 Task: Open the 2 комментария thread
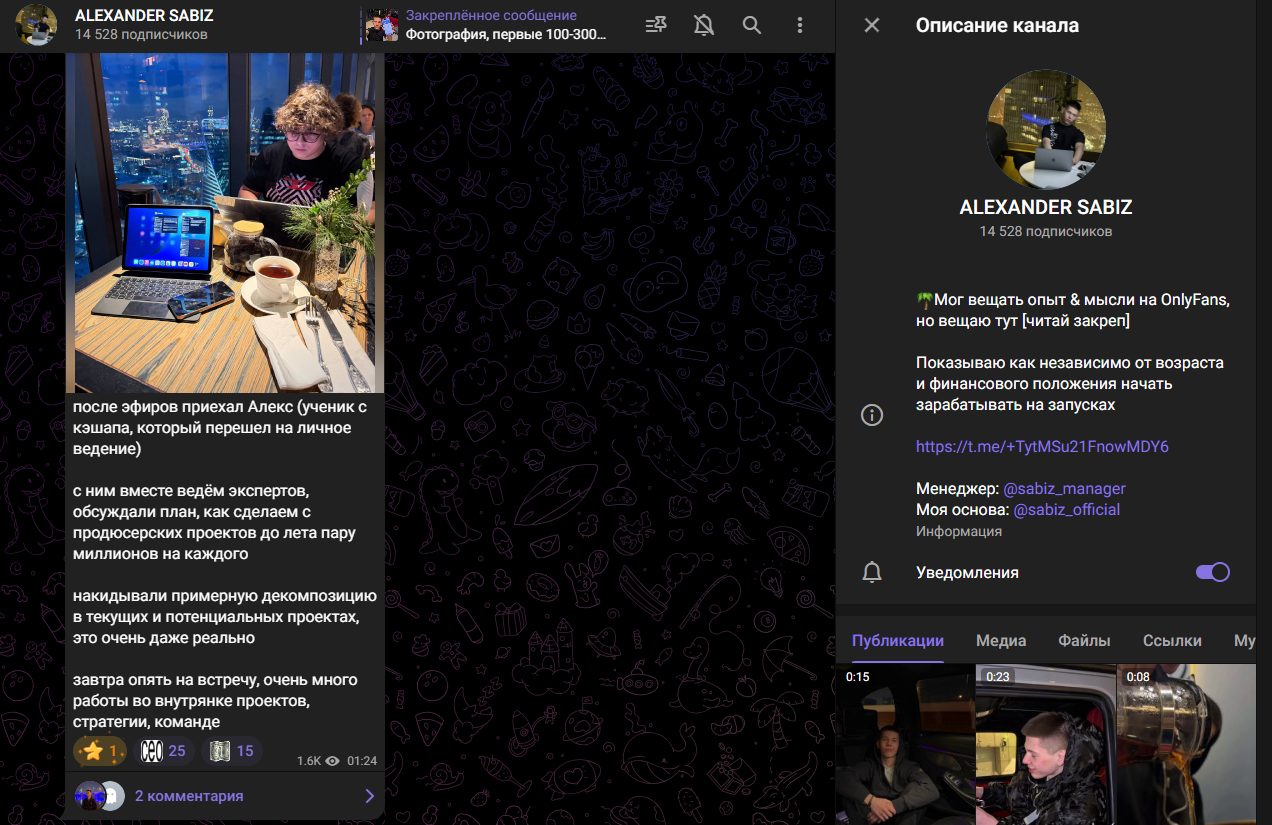[x=189, y=796]
